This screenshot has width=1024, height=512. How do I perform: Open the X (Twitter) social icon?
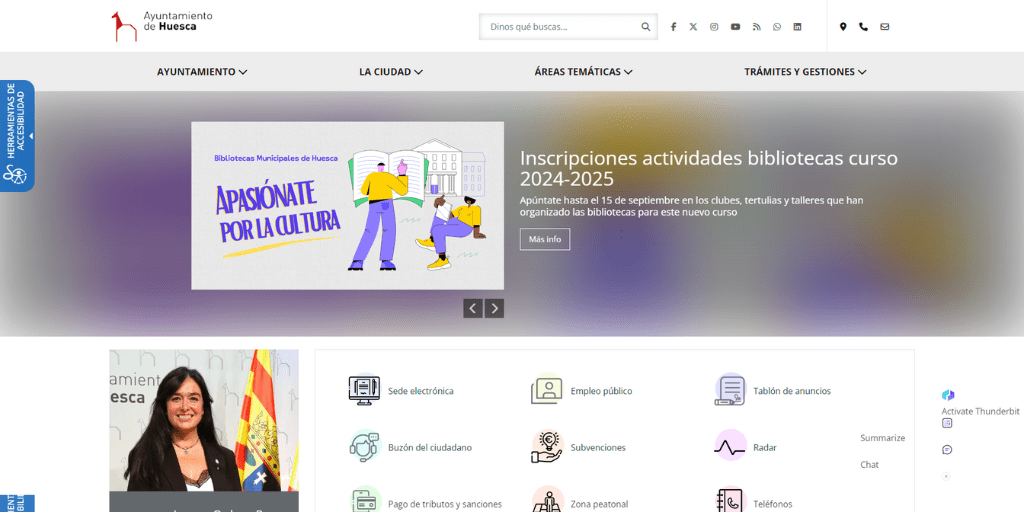pos(693,27)
